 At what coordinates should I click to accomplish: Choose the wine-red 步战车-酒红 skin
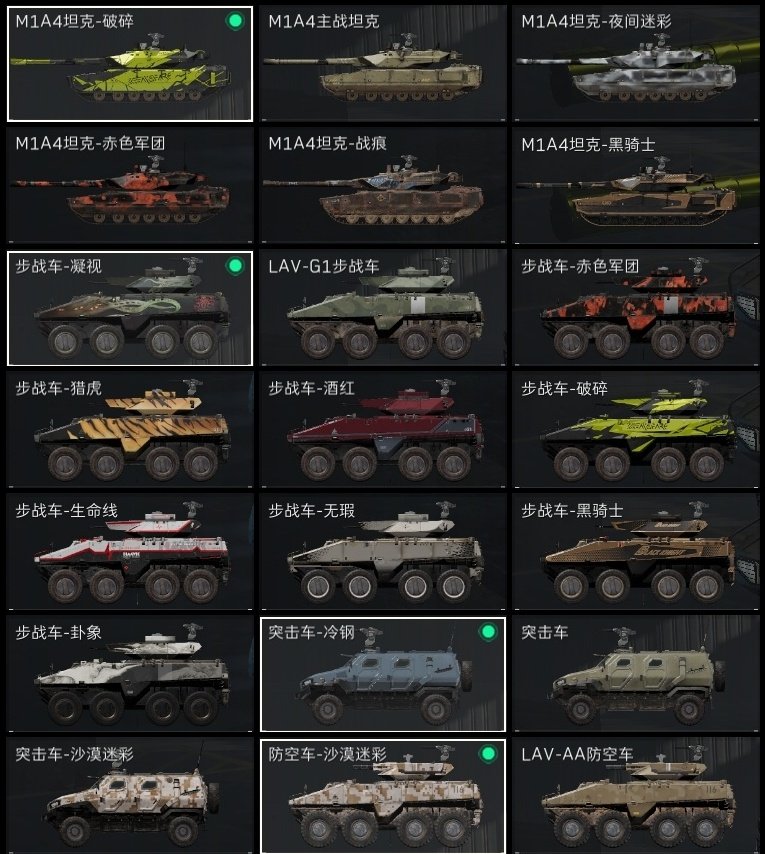(x=383, y=430)
